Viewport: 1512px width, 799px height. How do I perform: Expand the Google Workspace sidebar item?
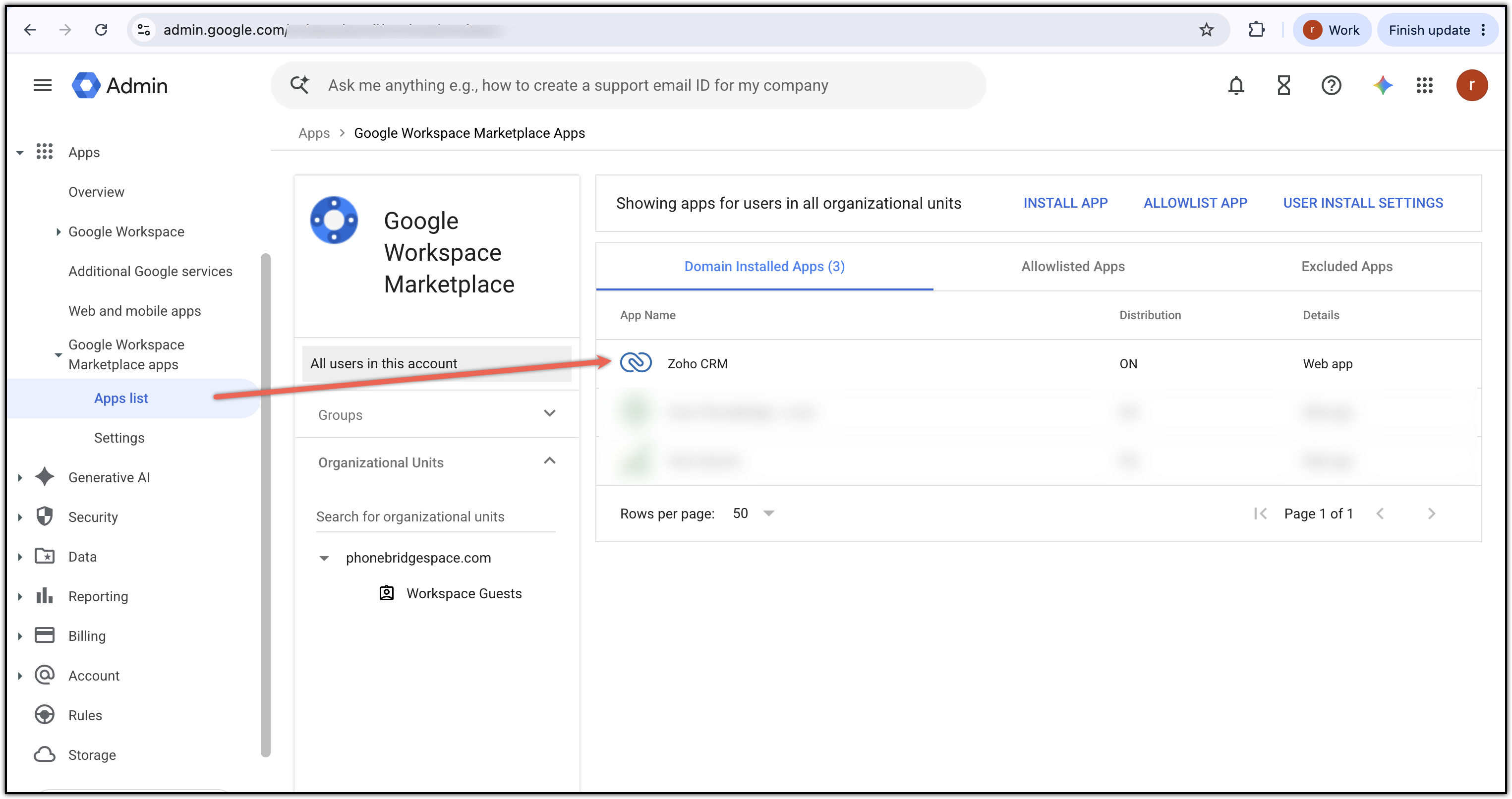click(x=58, y=232)
